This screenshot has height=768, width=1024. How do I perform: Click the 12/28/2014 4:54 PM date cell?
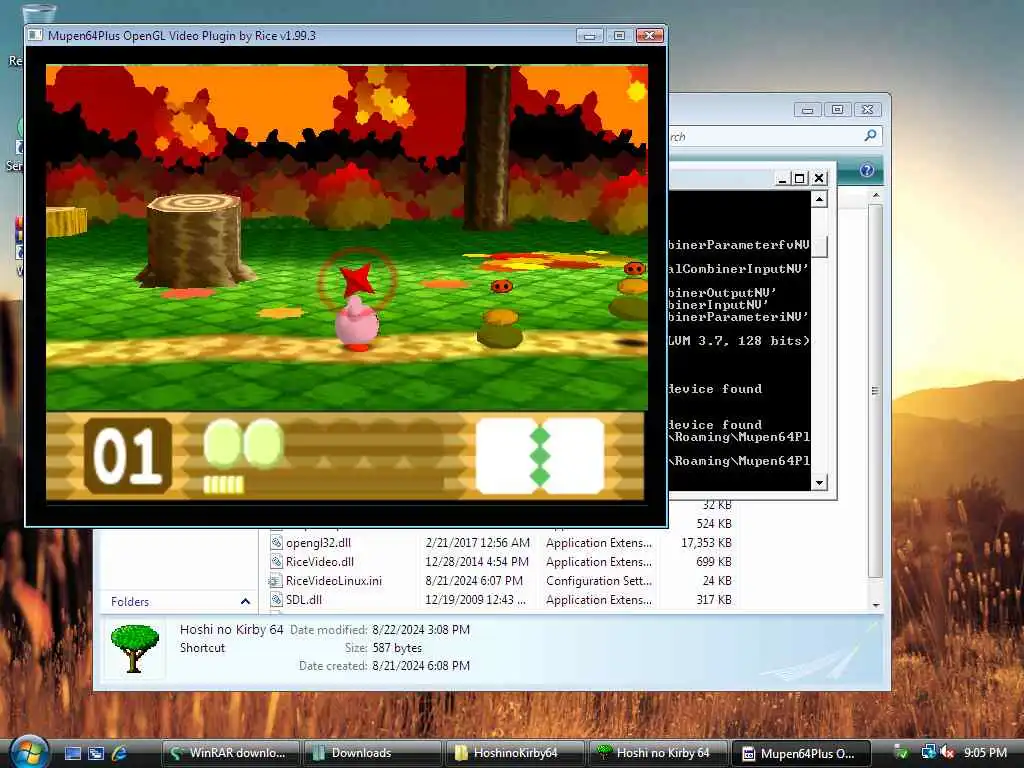click(477, 562)
